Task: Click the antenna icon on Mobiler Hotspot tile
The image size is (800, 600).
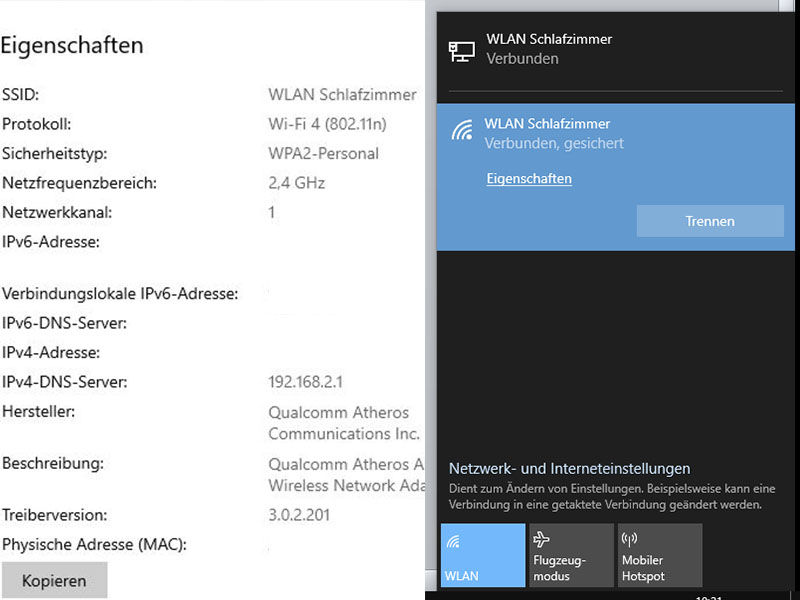Action: click(x=629, y=539)
